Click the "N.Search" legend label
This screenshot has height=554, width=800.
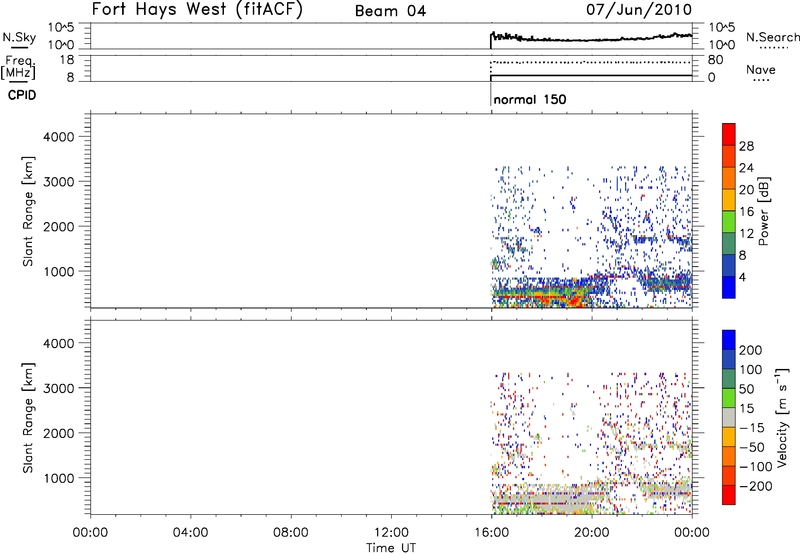(x=772, y=37)
